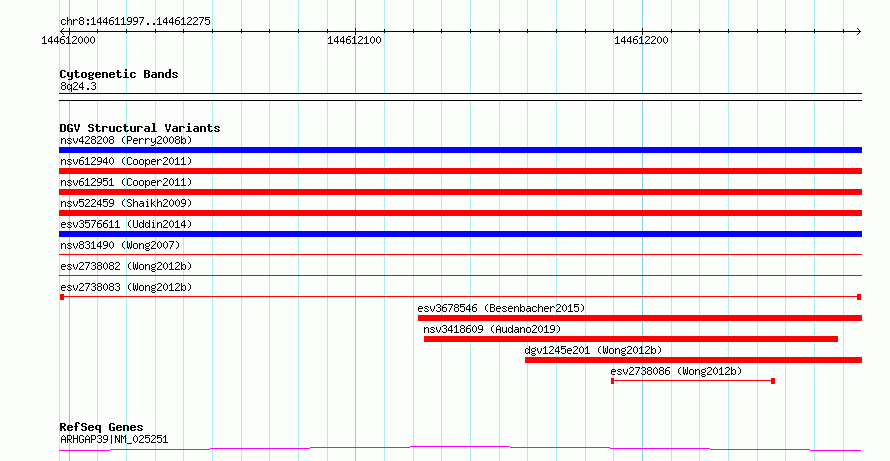Viewport: 890px width, 461px height.
Task: Click the thin esv2738086 variant line
Action: point(693,381)
